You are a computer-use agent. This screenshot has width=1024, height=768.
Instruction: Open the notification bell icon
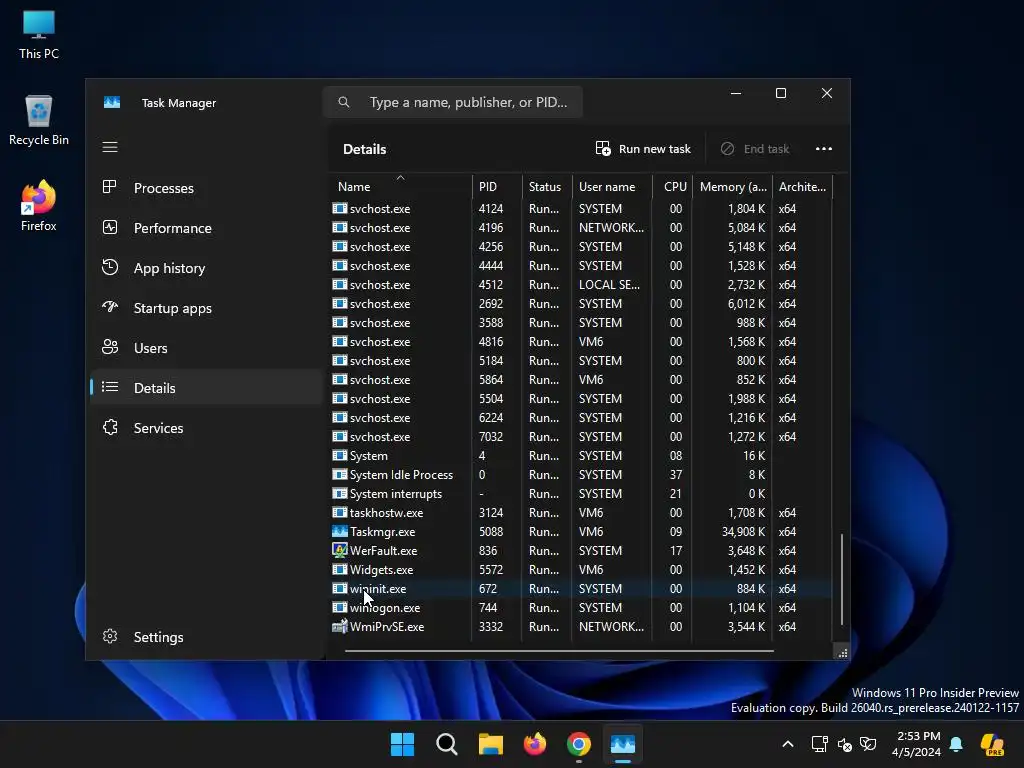coord(956,744)
